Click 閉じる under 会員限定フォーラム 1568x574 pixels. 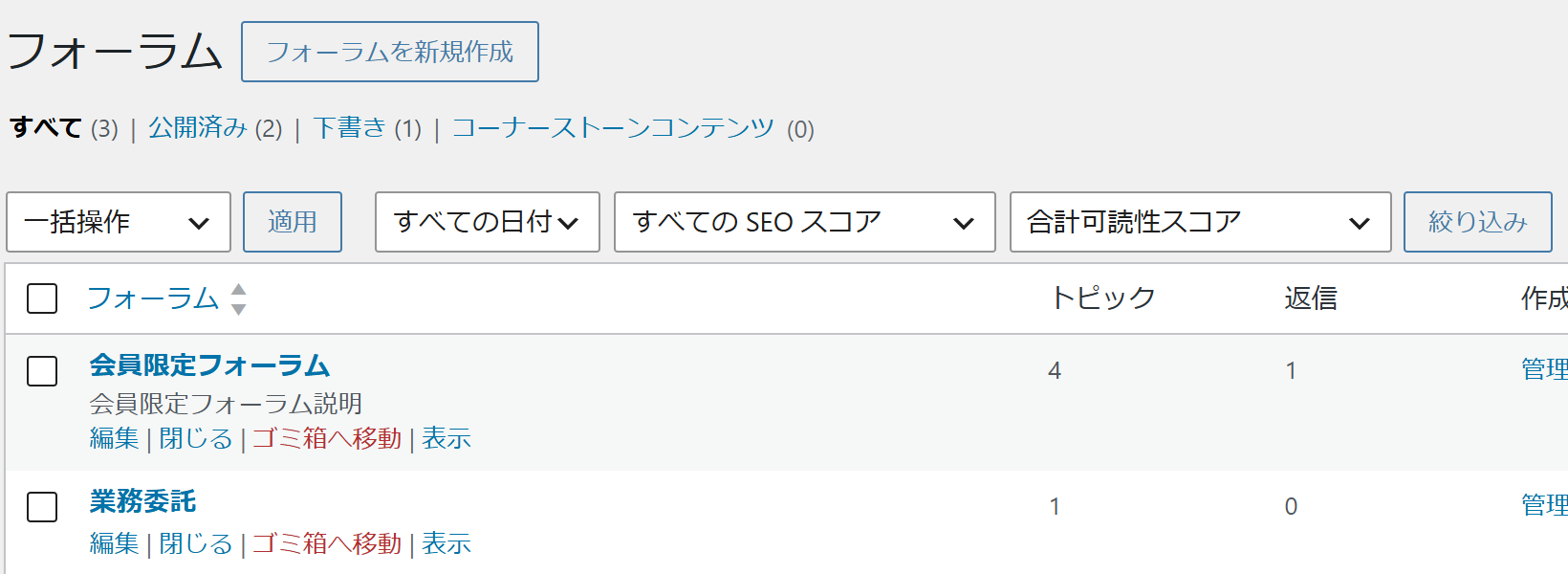pyautogui.click(x=196, y=438)
